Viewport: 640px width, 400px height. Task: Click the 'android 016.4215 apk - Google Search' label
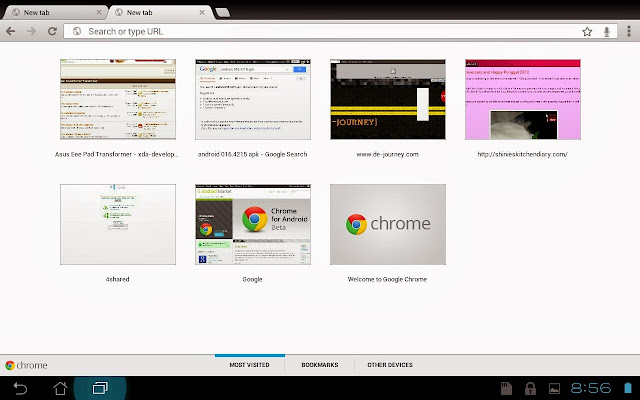click(253, 154)
